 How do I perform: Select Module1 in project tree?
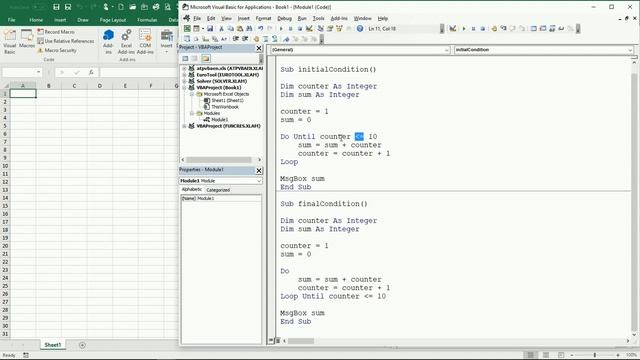tap(220, 120)
